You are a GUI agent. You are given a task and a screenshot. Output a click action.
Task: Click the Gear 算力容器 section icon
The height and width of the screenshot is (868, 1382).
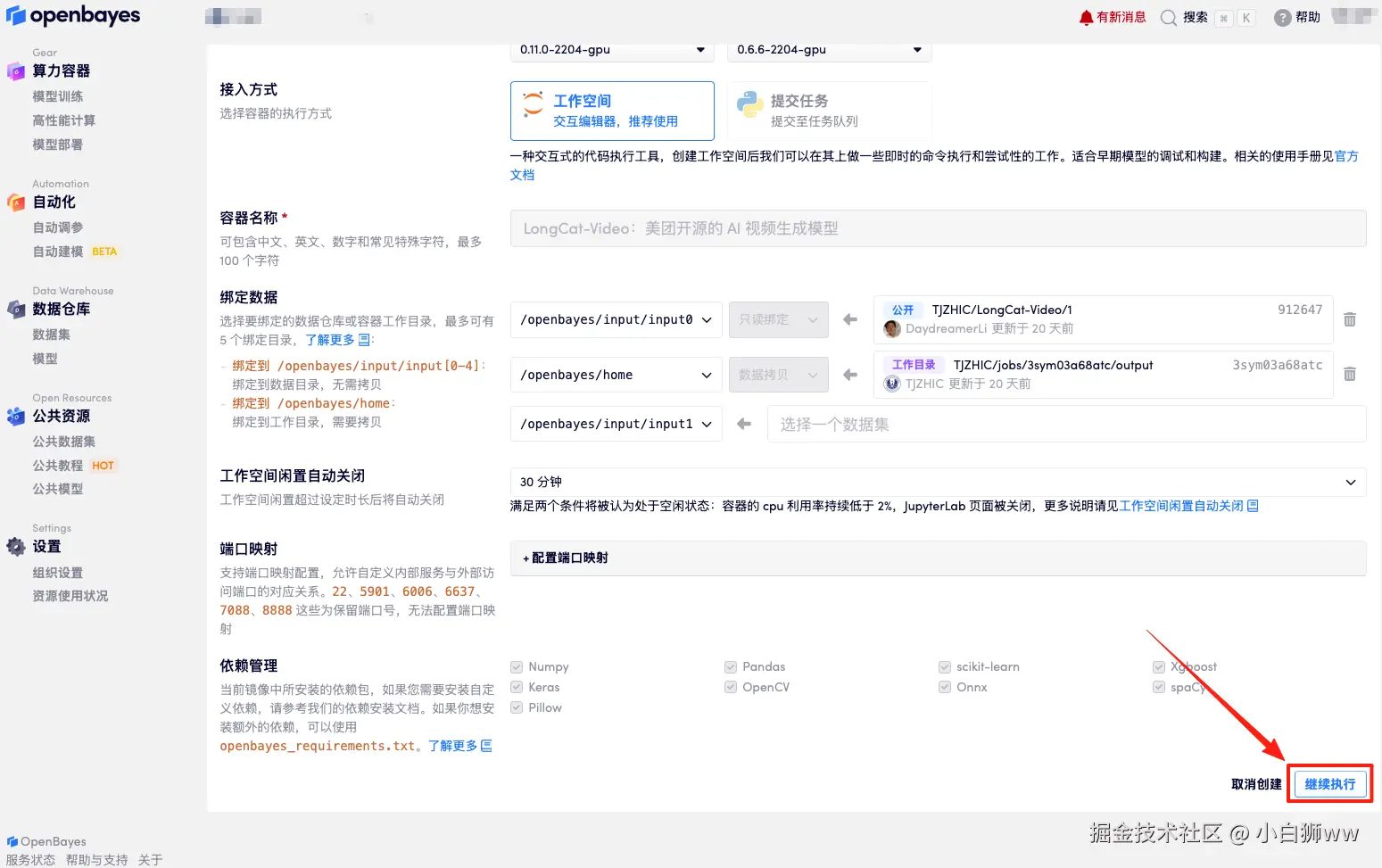click(x=15, y=71)
